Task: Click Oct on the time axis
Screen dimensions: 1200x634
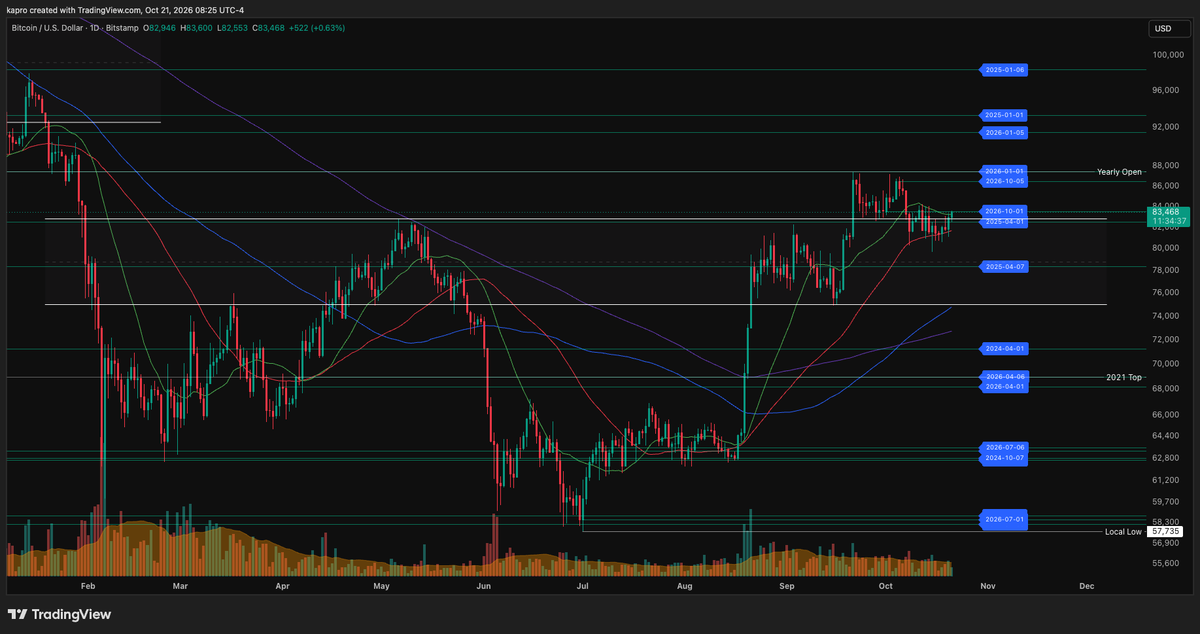Action: (x=885, y=585)
